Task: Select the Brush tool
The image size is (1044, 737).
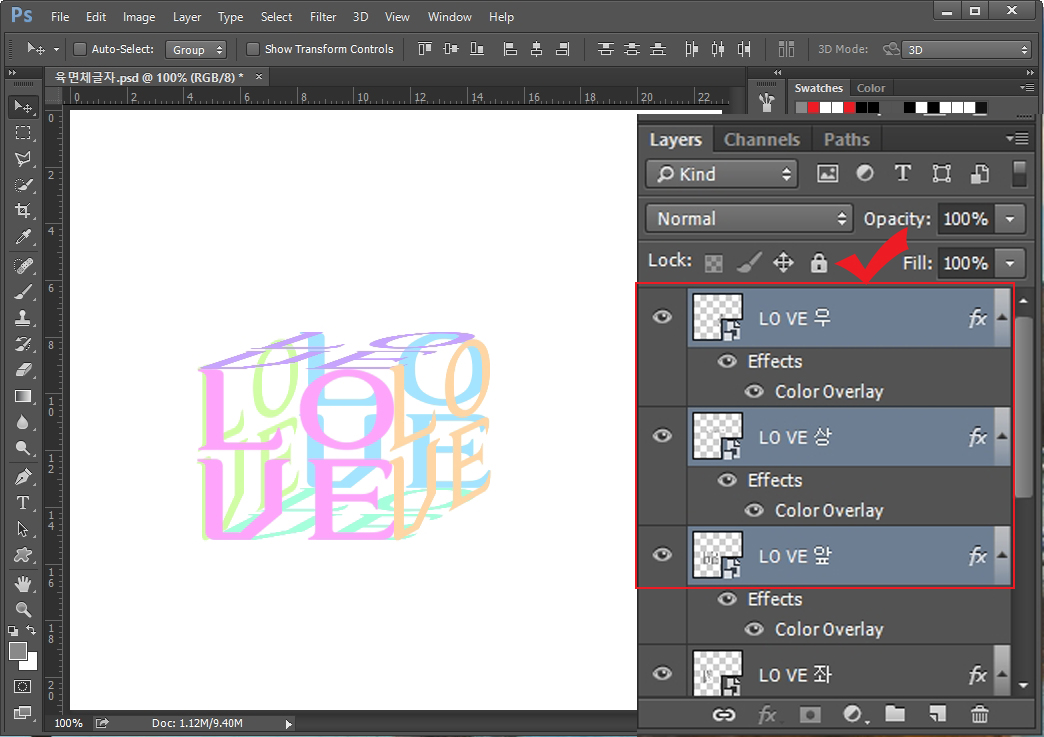Action: pyautogui.click(x=23, y=292)
